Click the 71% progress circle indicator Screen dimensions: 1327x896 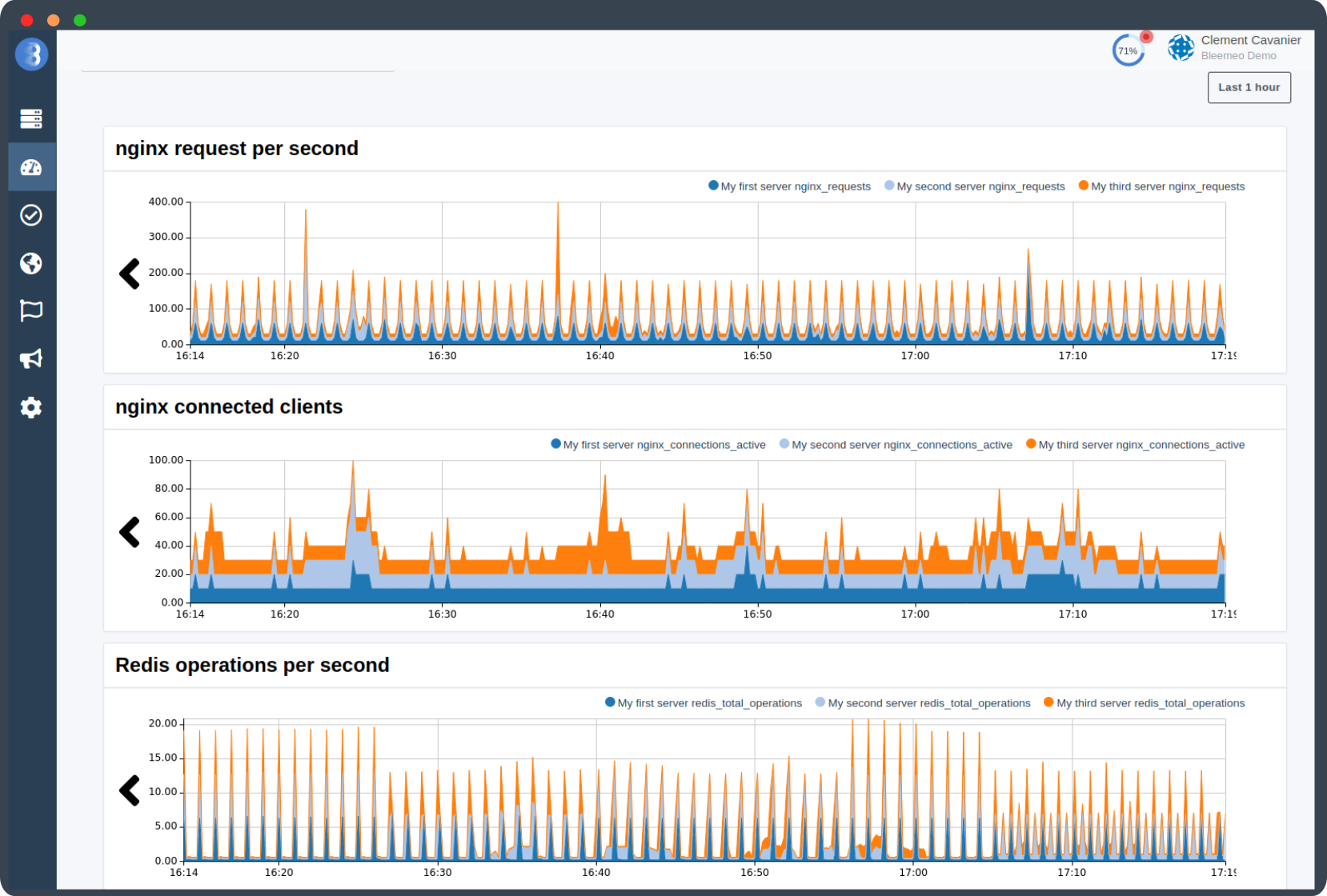(1128, 50)
